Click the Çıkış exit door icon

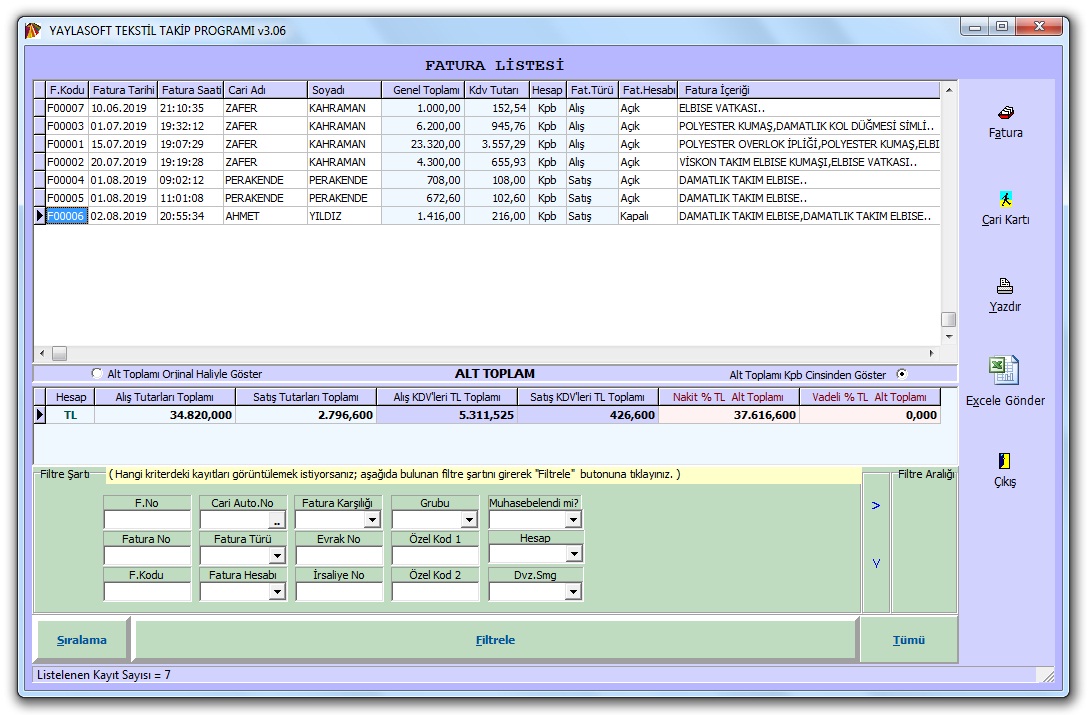[1004, 461]
